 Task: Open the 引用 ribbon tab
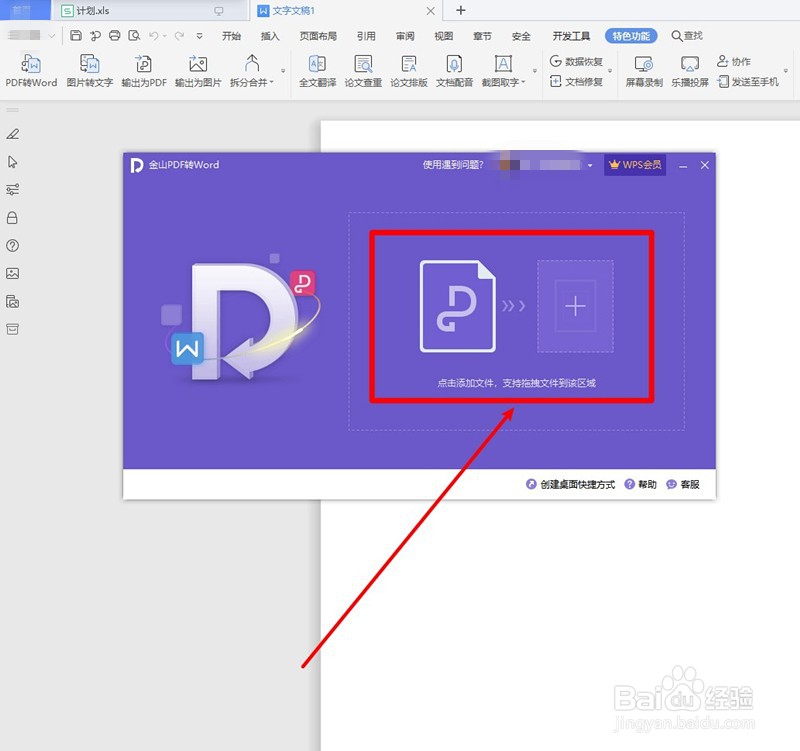point(366,36)
